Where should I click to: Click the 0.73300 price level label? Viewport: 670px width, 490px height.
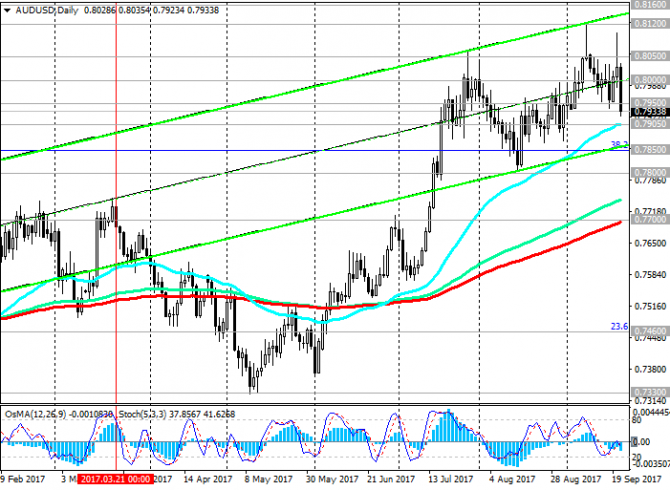(x=650, y=392)
